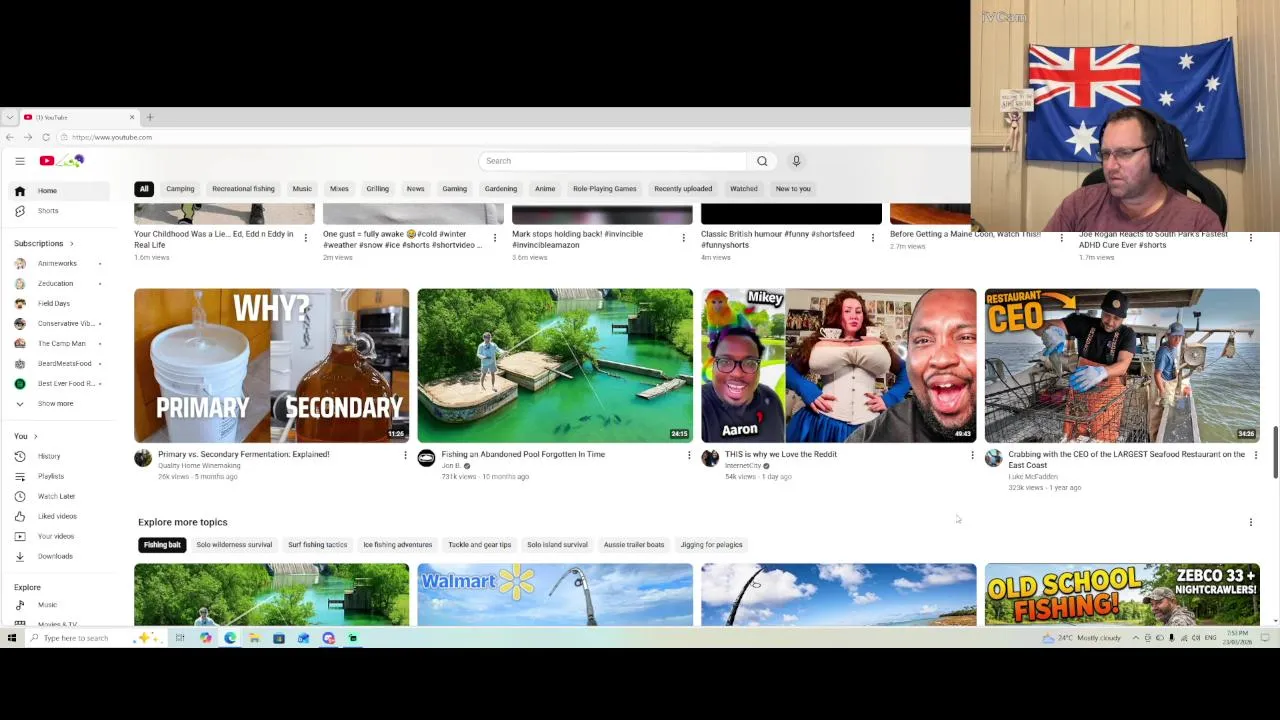Open options for Classic British humour short
Image resolution: width=1280 pixels, height=720 pixels.
[x=872, y=238]
